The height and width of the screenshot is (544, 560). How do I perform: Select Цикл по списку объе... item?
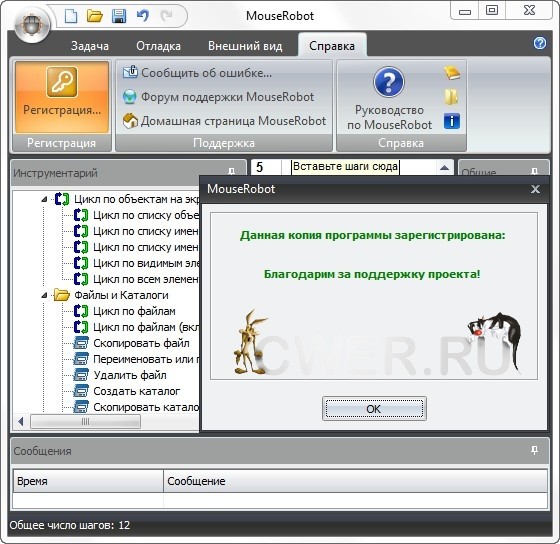tap(146, 215)
